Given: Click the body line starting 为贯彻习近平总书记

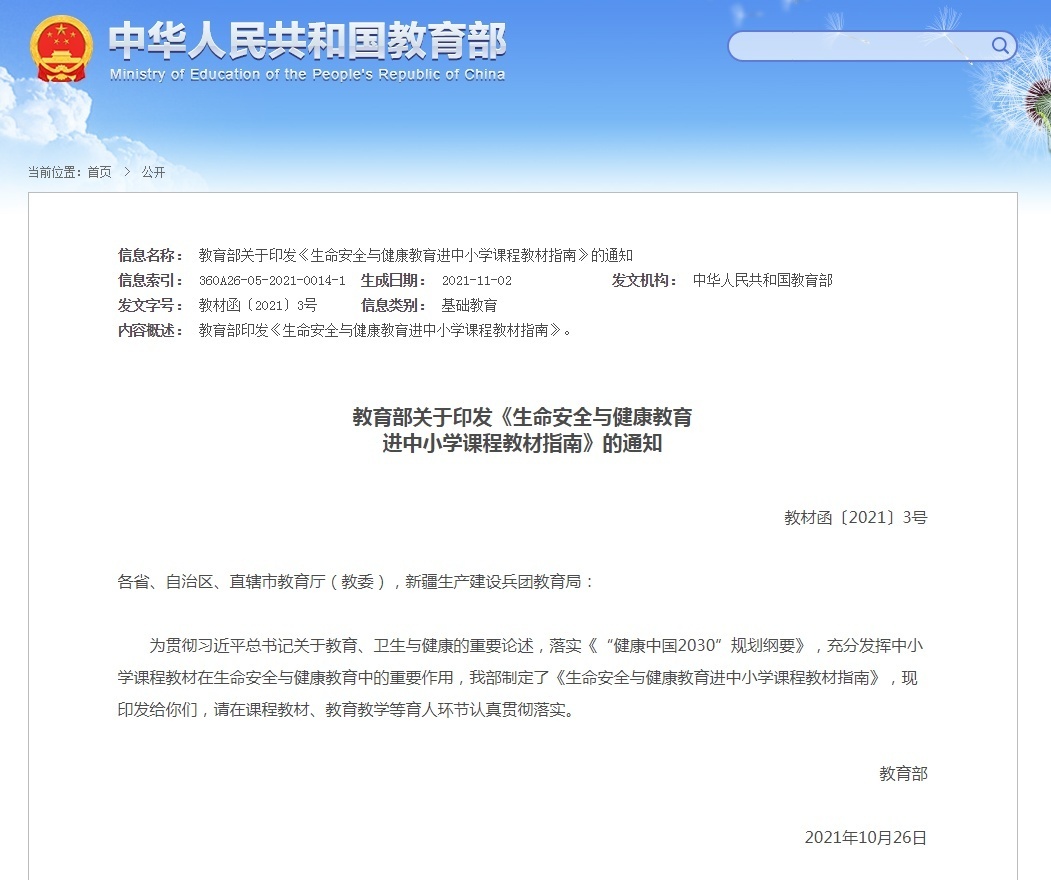Looking at the screenshot, I should tap(536, 645).
